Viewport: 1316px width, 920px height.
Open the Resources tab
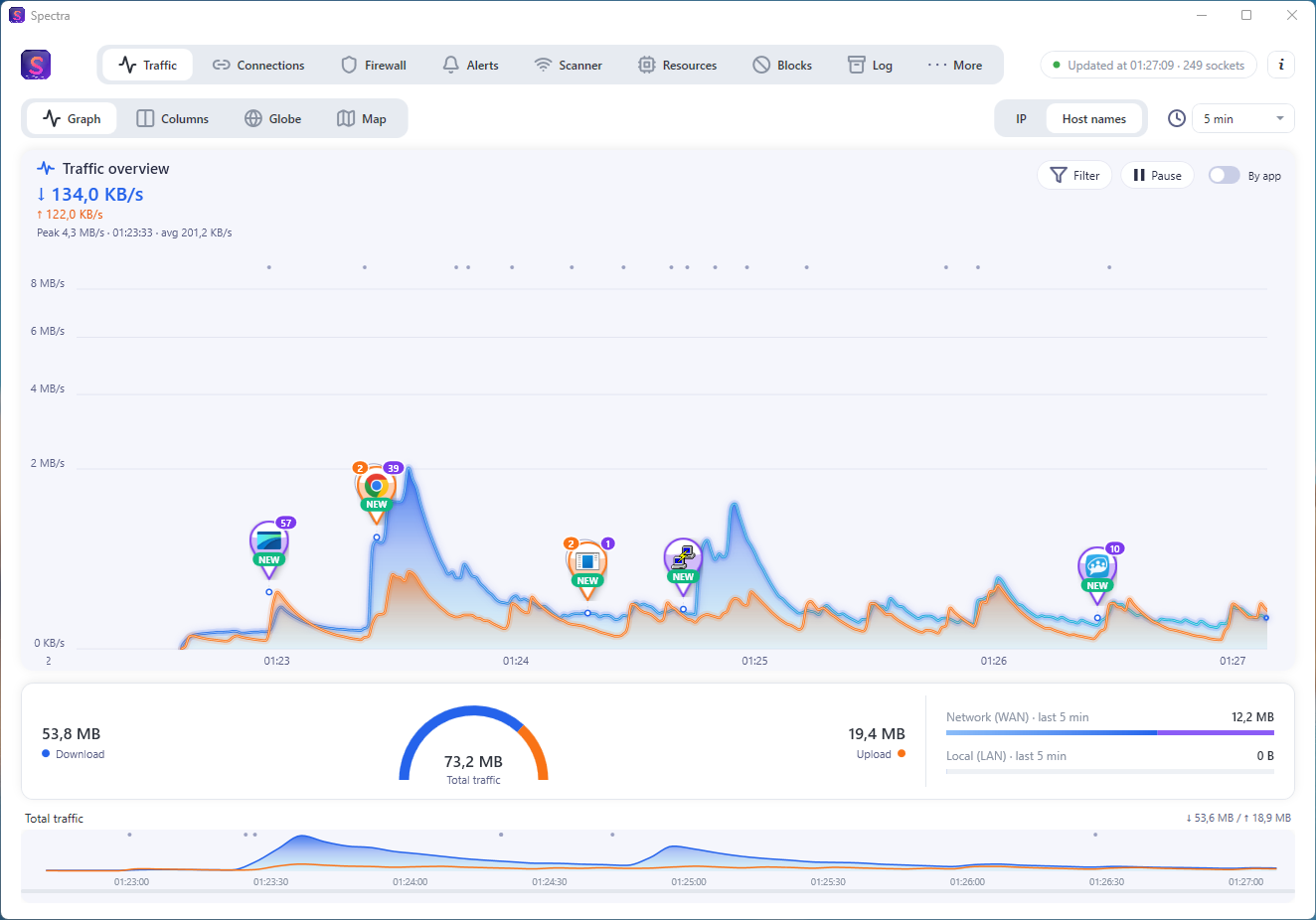pyautogui.click(x=678, y=65)
